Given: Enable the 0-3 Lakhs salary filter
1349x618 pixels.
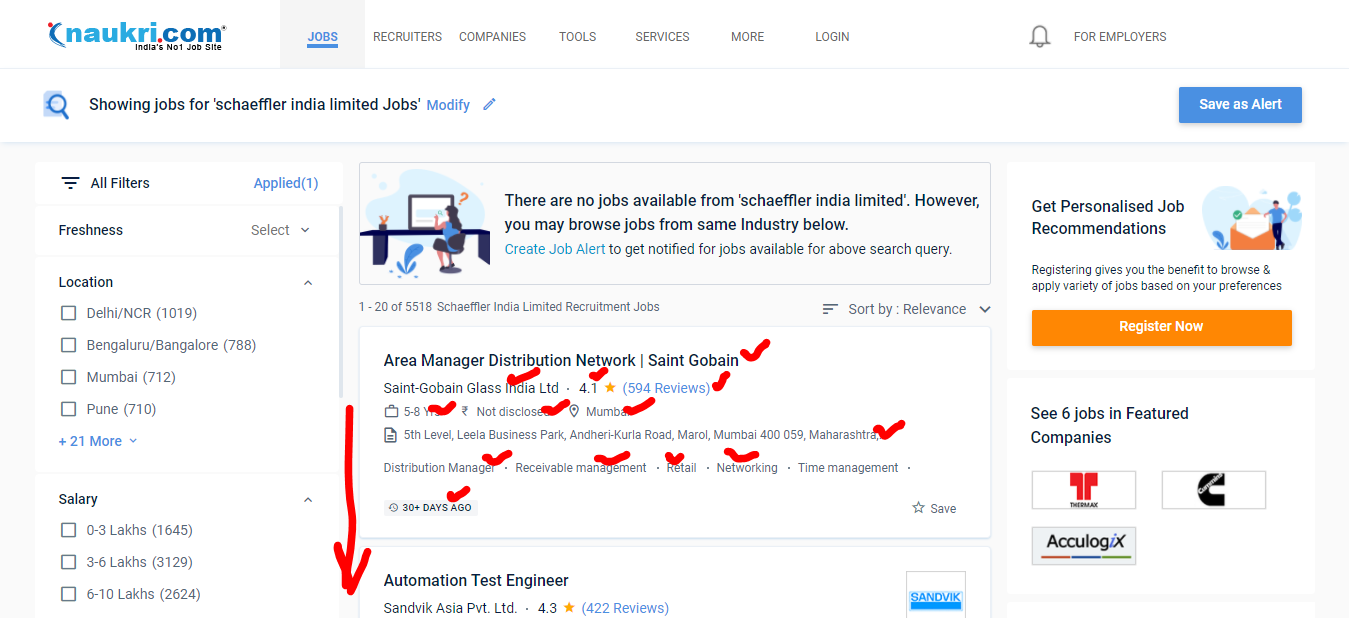Looking at the screenshot, I should click(x=69, y=530).
